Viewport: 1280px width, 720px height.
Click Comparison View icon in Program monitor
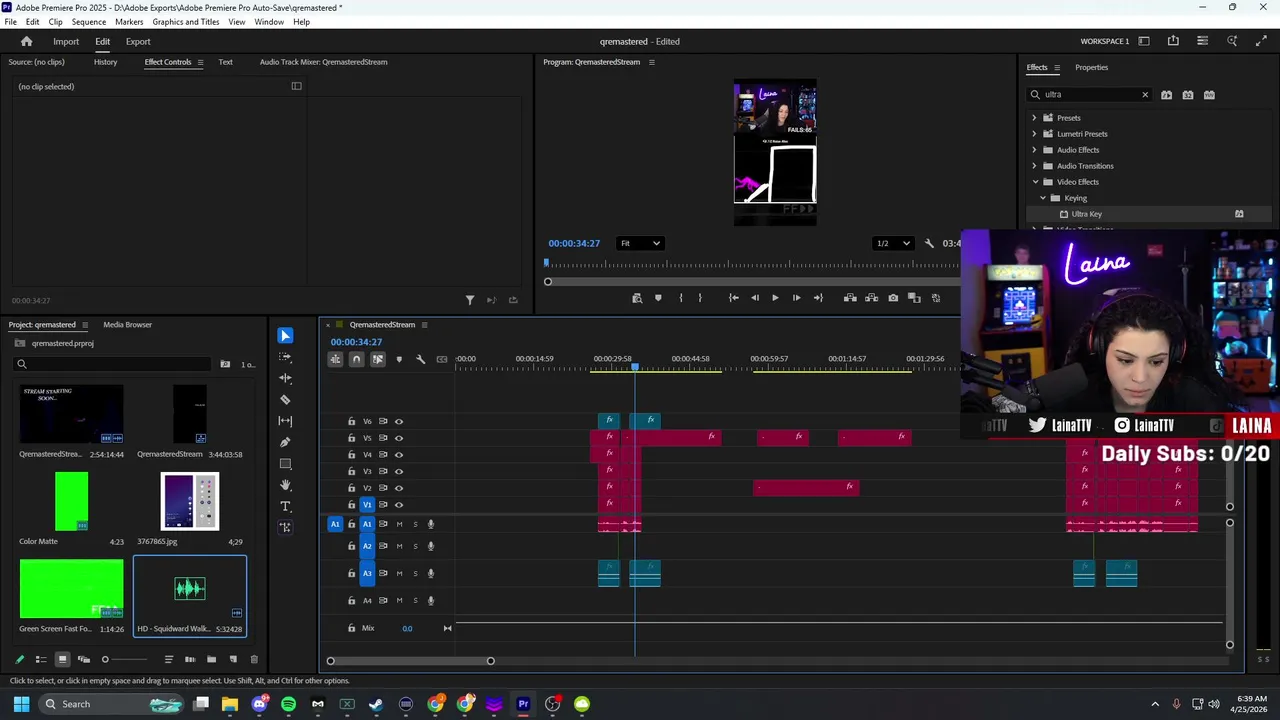click(x=915, y=298)
